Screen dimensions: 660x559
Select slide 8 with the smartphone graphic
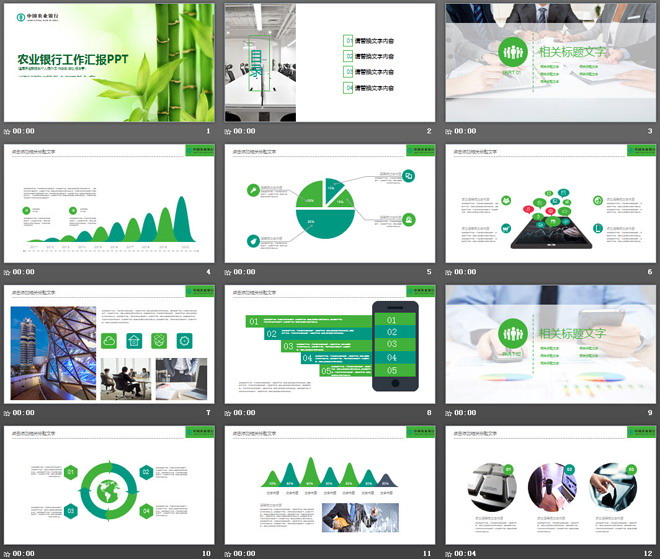pos(329,344)
